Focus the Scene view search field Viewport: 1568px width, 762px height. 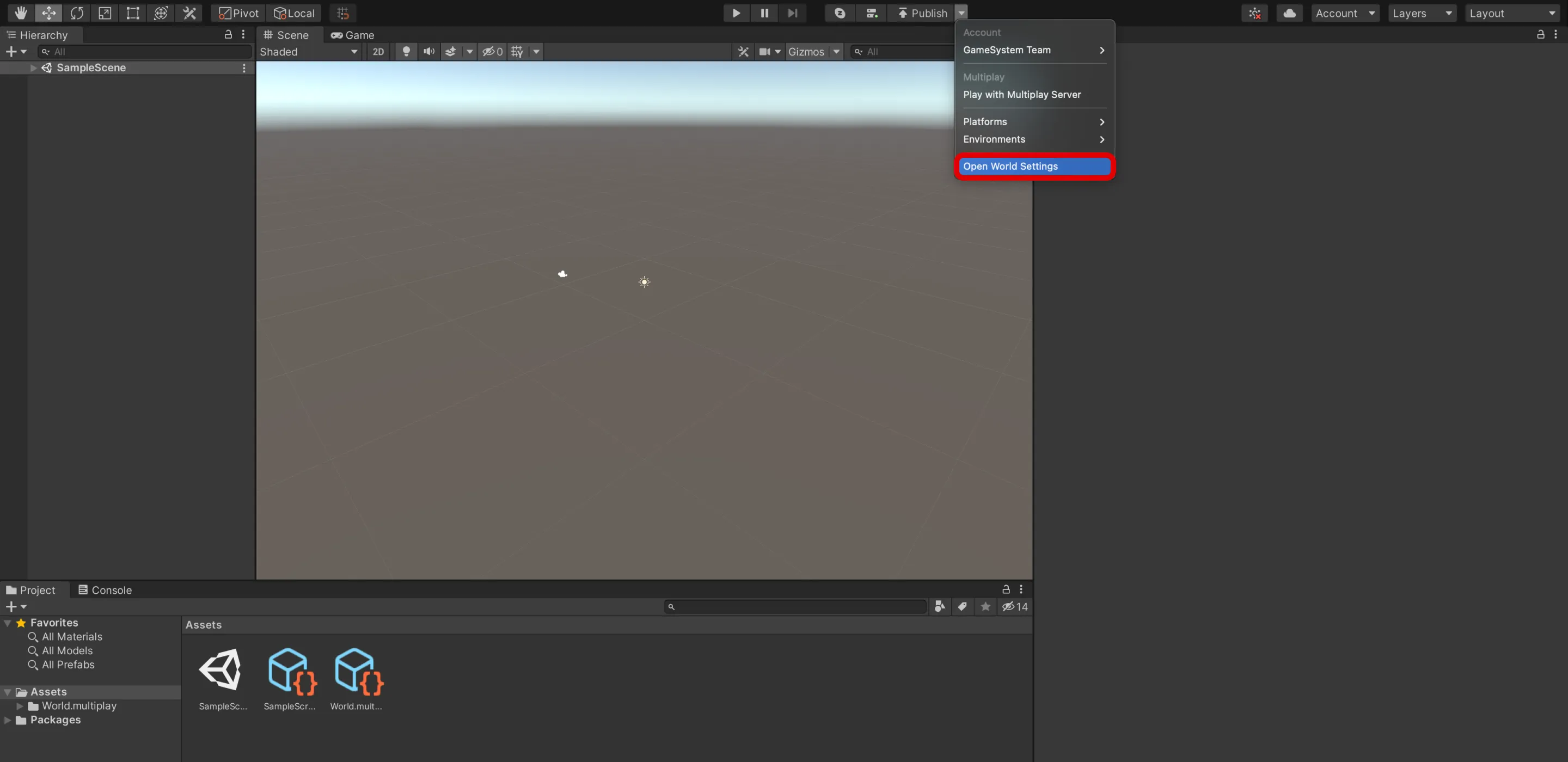point(902,52)
